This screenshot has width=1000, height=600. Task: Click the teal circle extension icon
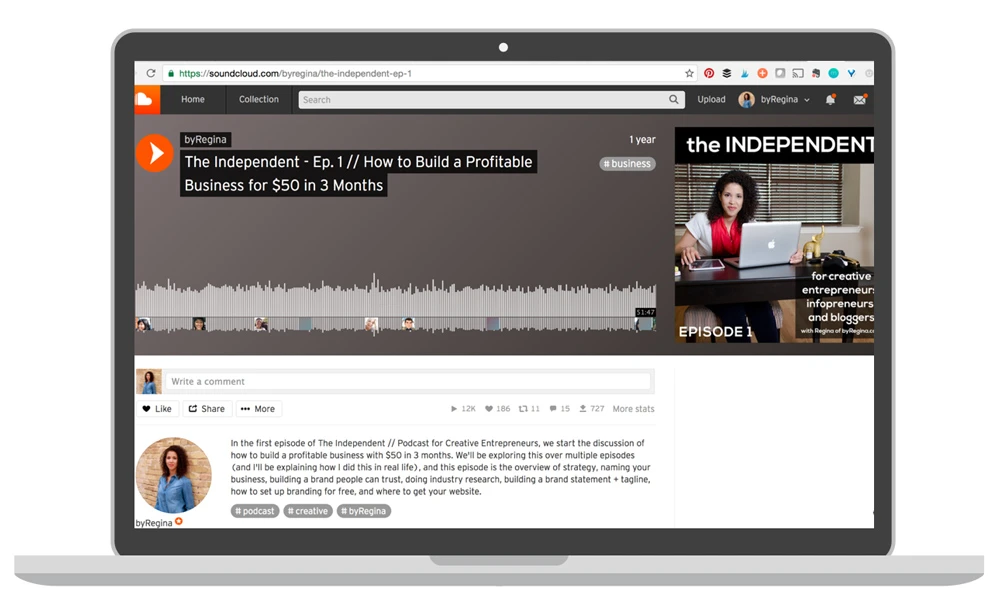point(833,73)
